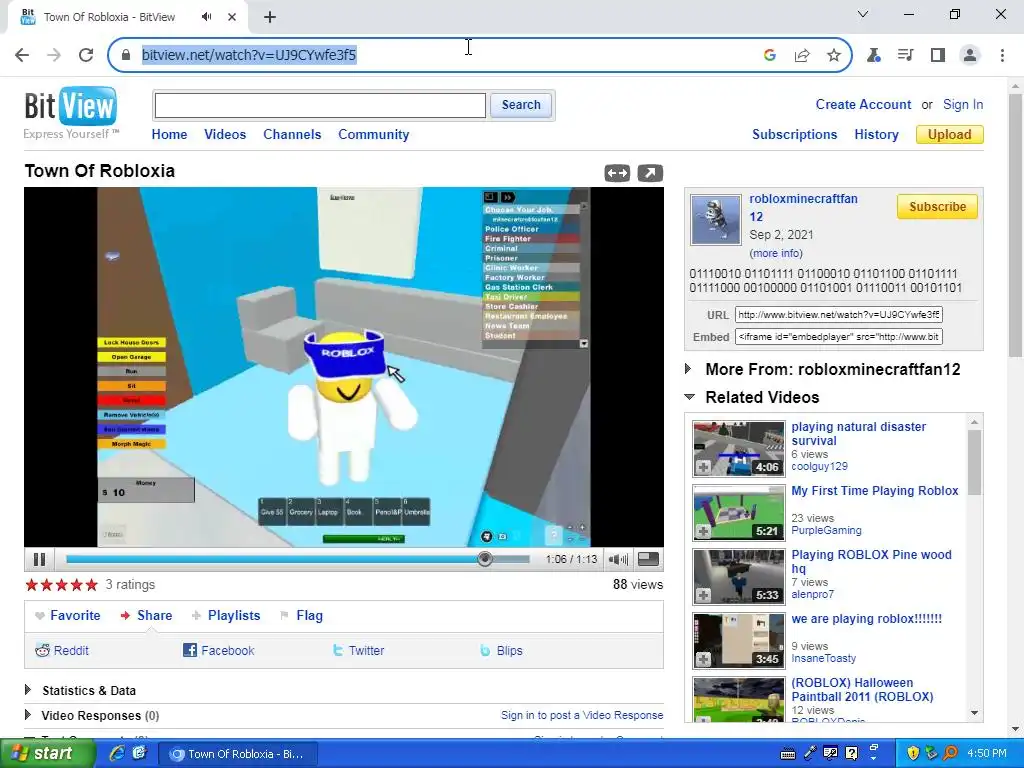Focus the BitView search input field

coord(320,105)
